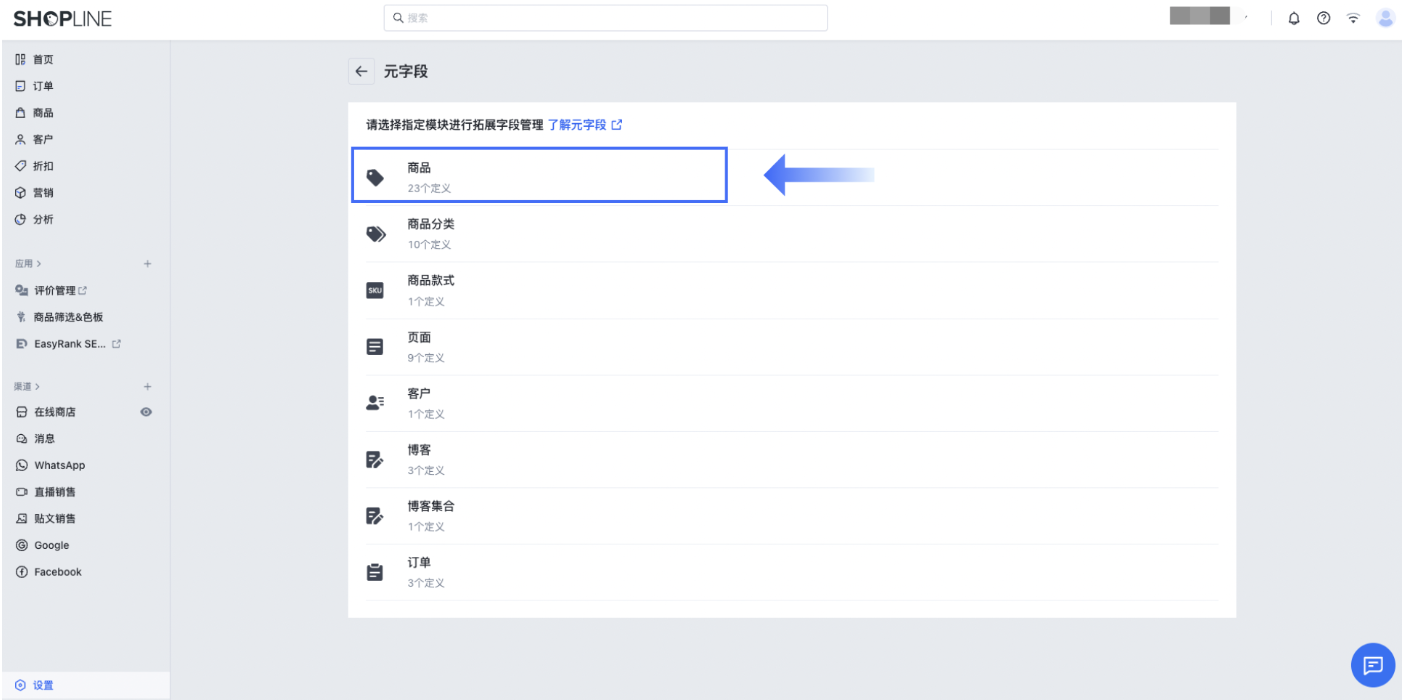
Task: Click the 营销 cube icon
Action: (21, 193)
